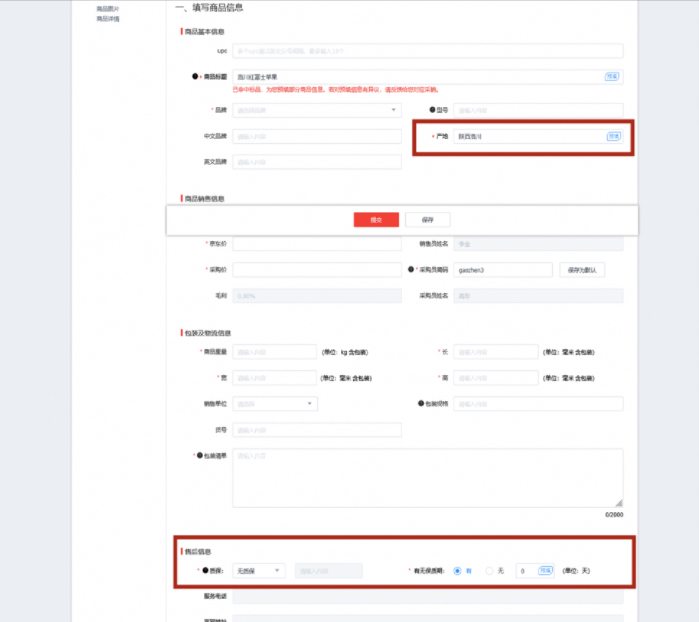The image size is (699, 622).
Task: Click the dot icon beside 采购员简码
Action: pyautogui.click(x=411, y=270)
